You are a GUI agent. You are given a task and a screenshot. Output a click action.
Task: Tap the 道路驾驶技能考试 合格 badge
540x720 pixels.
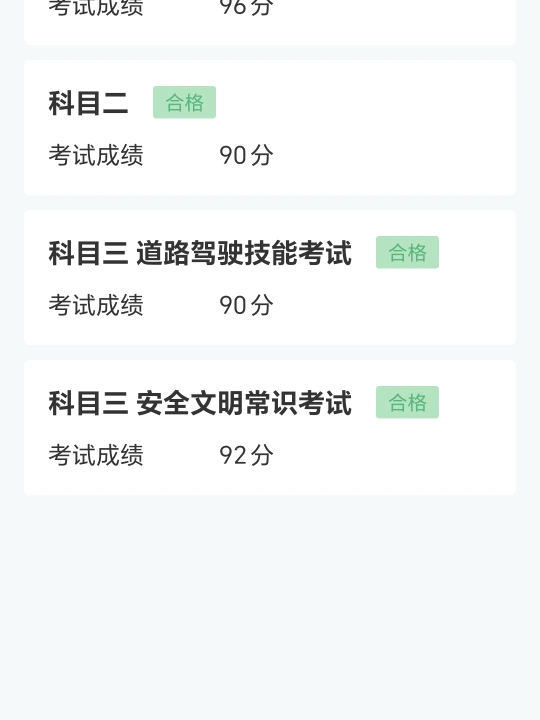(407, 252)
